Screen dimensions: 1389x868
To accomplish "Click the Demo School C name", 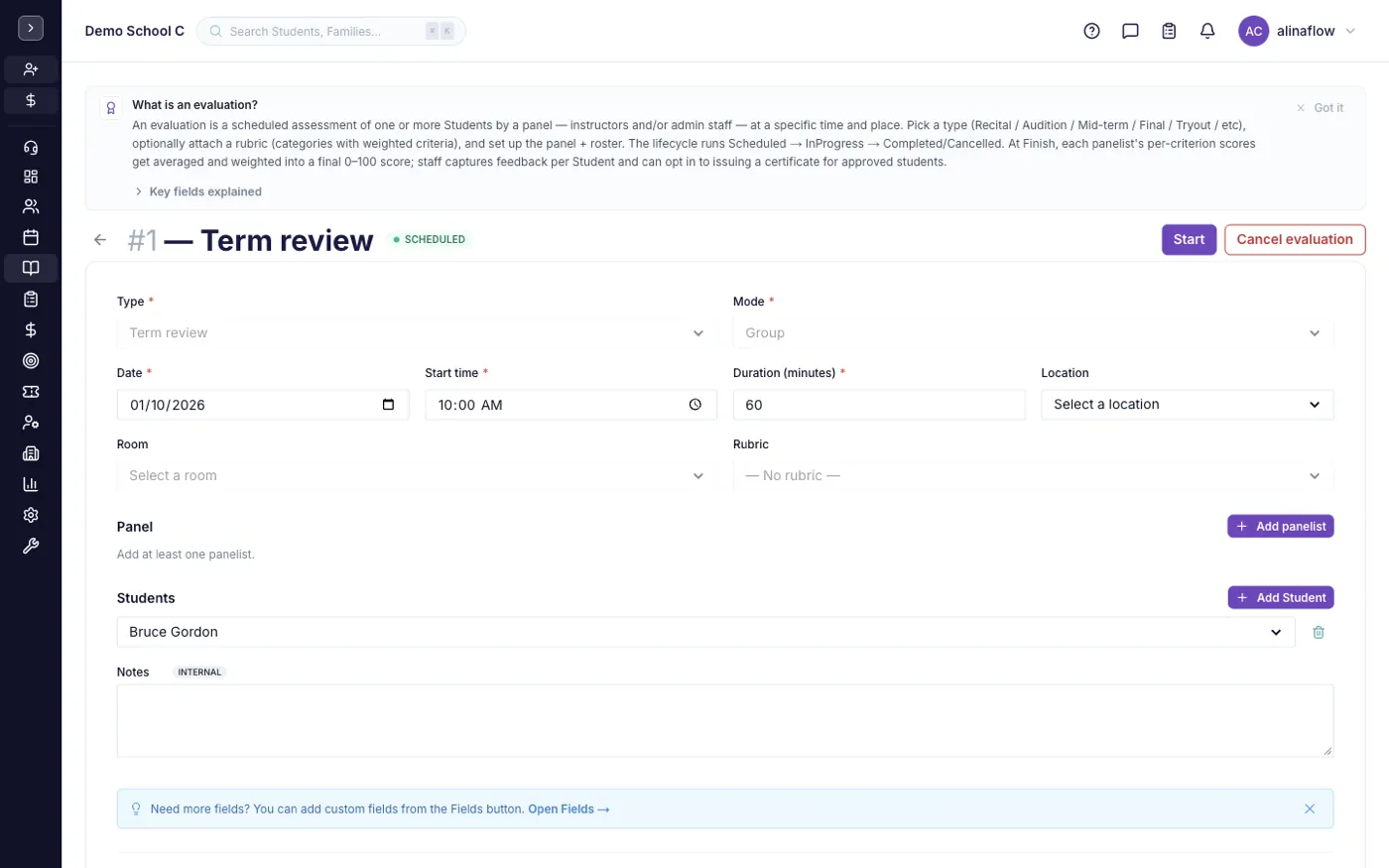I will click(x=135, y=31).
